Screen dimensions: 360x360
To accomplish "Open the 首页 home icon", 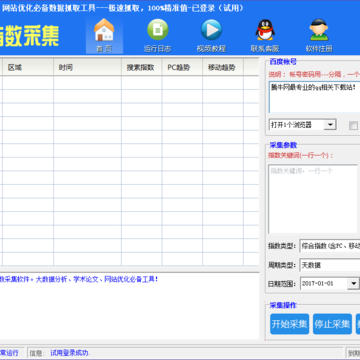I will coord(104,35).
